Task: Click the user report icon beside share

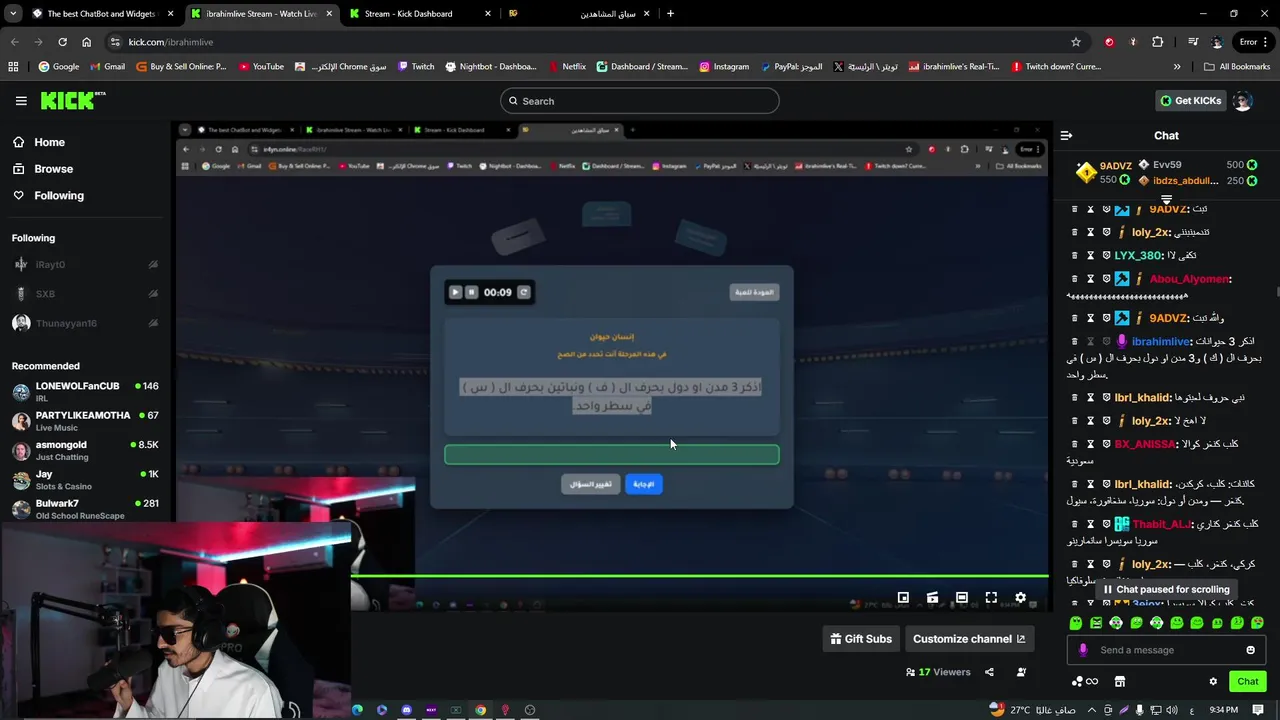Action: [x=1021, y=672]
